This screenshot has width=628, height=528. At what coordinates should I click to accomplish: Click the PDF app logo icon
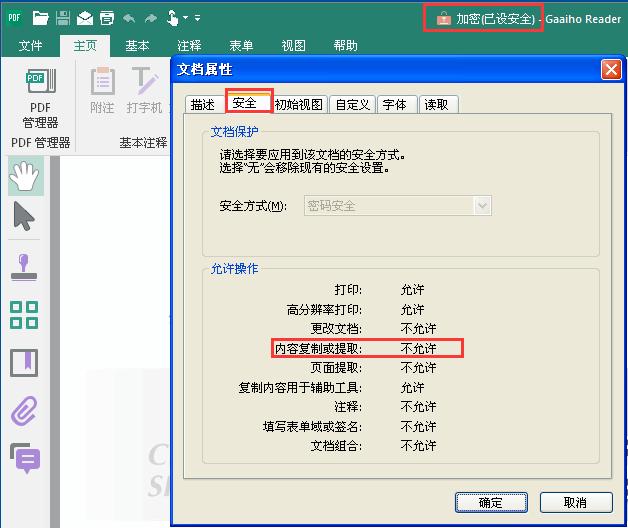click(14, 18)
